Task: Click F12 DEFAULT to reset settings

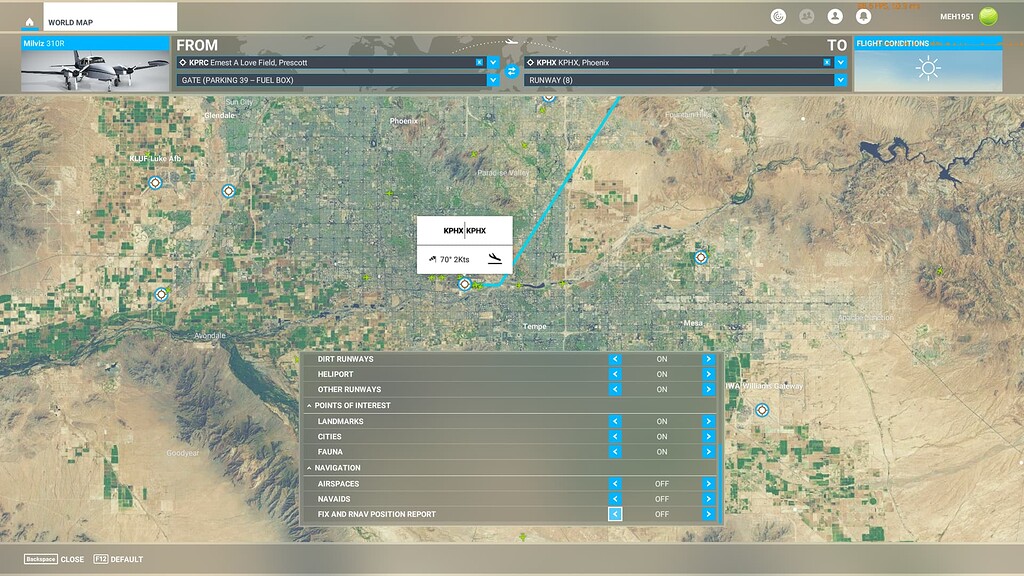Action: pyautogui.click(x=119, y=560)
